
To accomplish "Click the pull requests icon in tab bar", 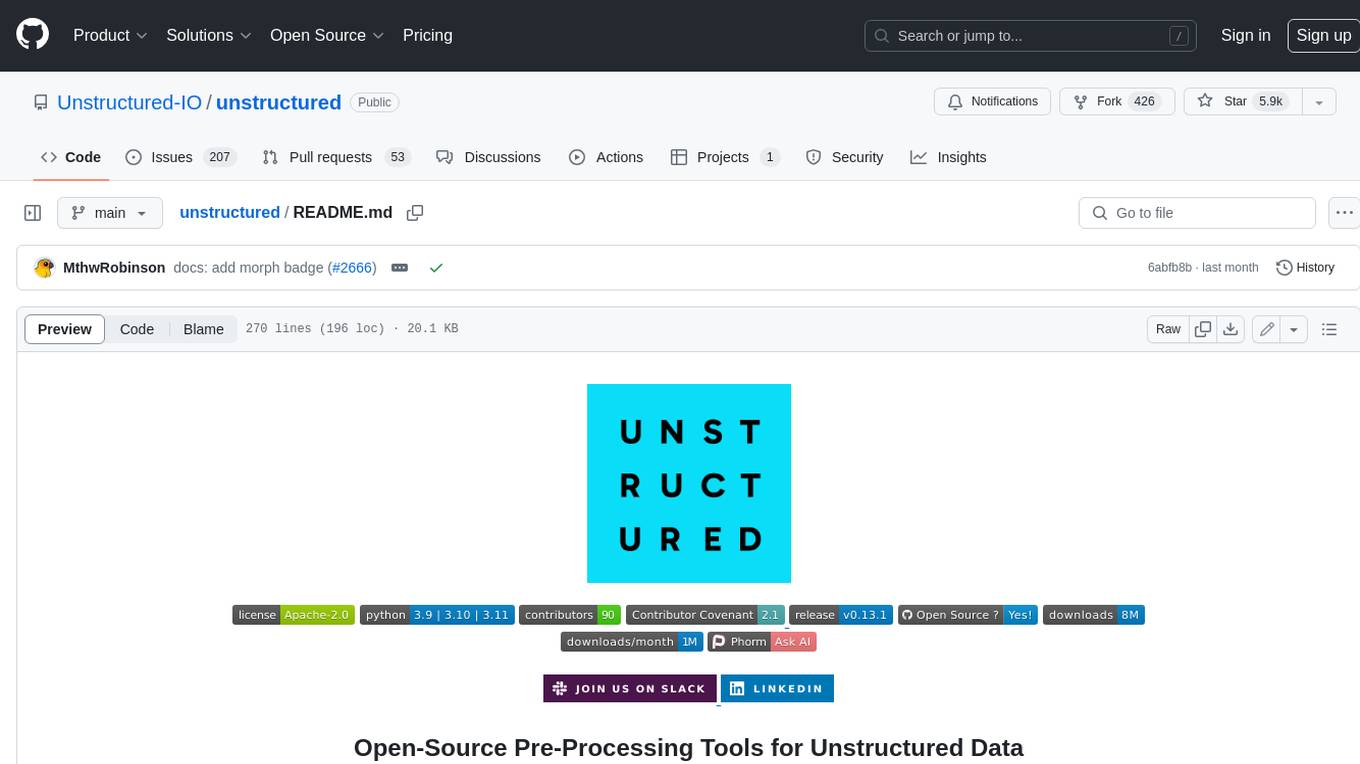I will click(270, 157).
